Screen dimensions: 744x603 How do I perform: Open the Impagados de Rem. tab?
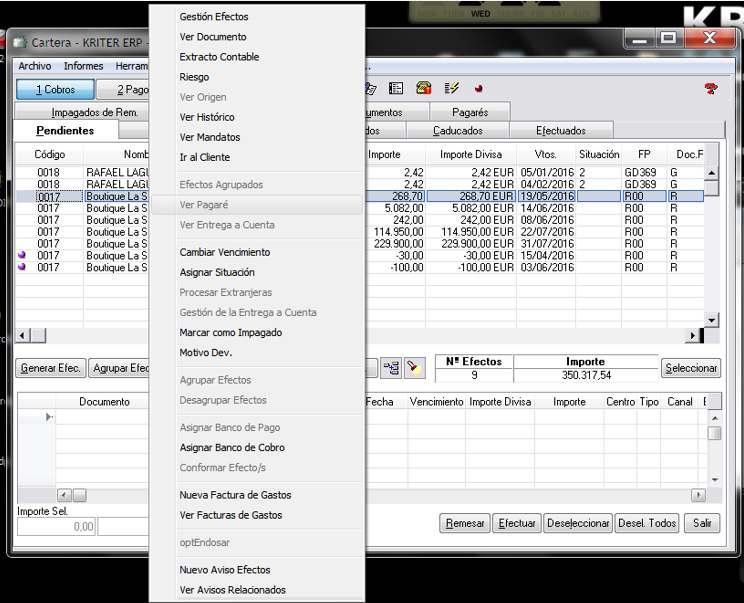coord(95,112)
